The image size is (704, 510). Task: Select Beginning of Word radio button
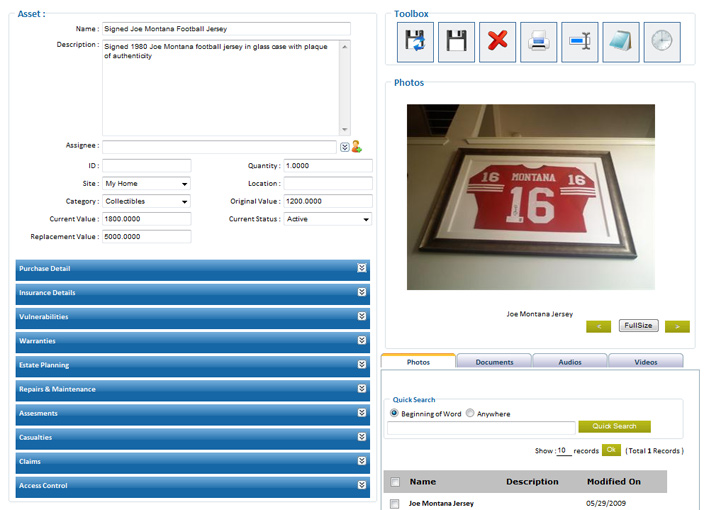point(394,413)
